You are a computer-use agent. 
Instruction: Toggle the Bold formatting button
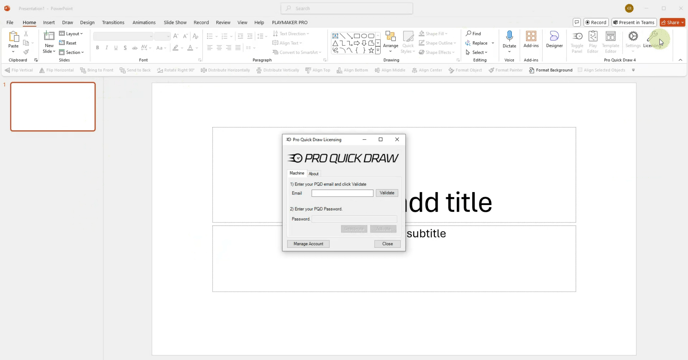tap(97, 48)
